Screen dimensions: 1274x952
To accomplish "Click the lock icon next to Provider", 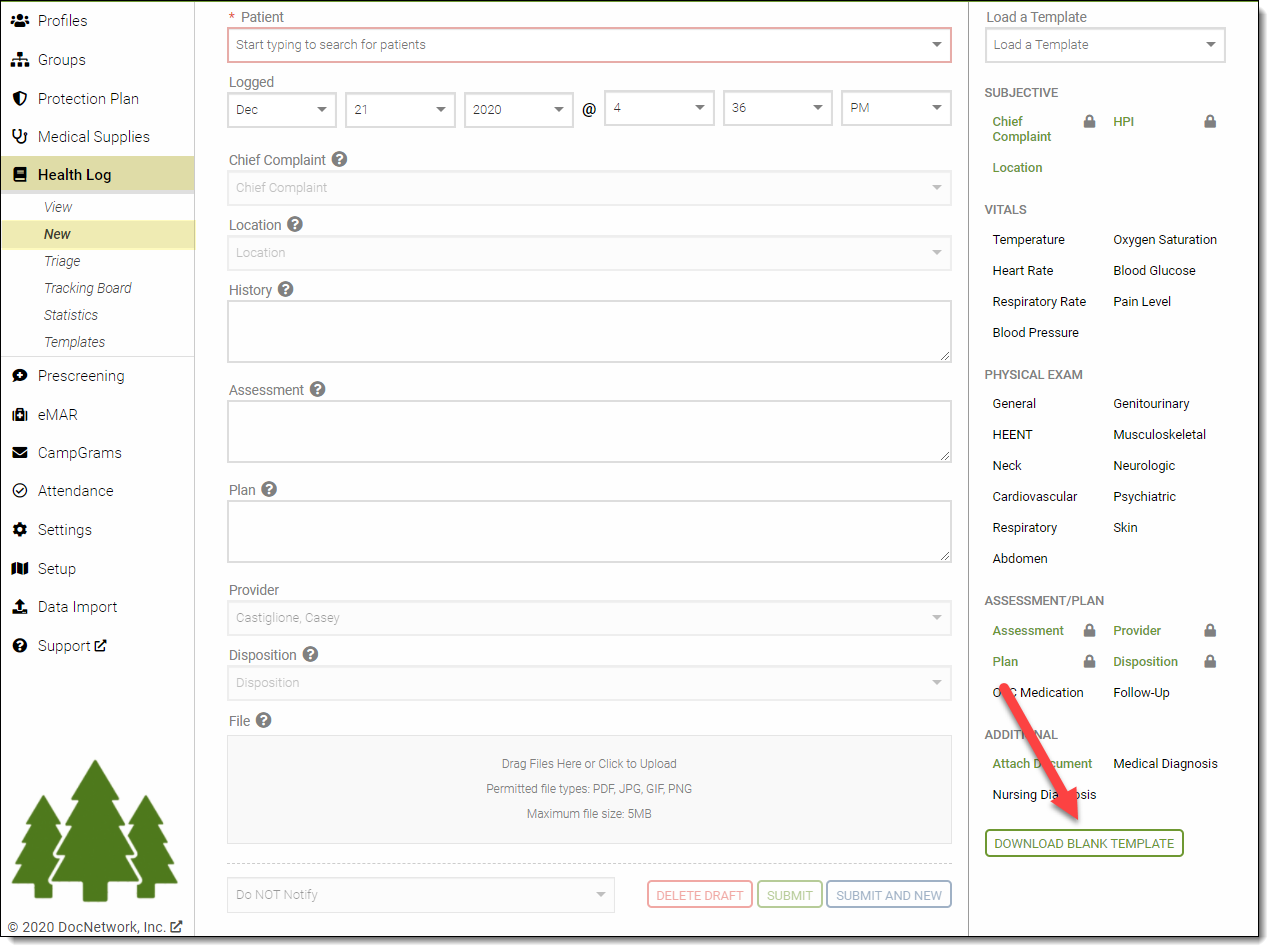I will coord(1209,631).
